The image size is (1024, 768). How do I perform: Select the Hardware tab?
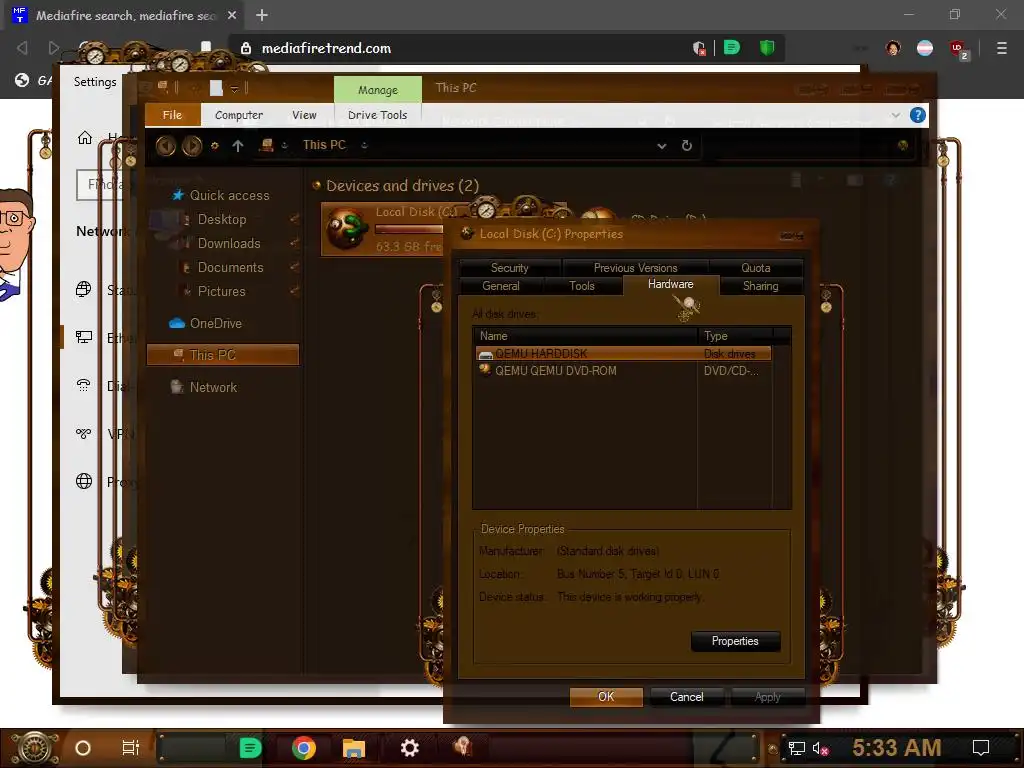click(x=671, y=285)
